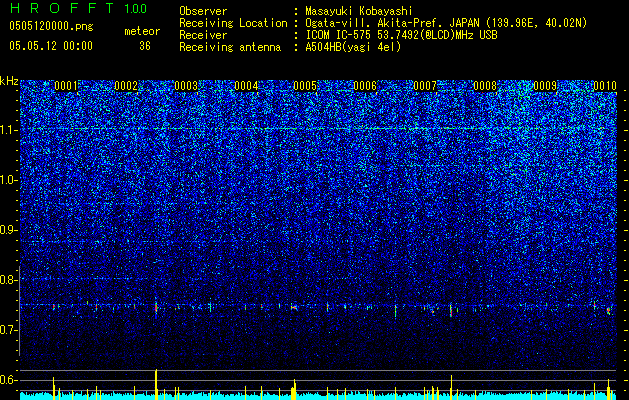Image resolution: width=629 pixels, height=400 pixels.
Task: Click the Observer field label
Action: tap(203, 11)
